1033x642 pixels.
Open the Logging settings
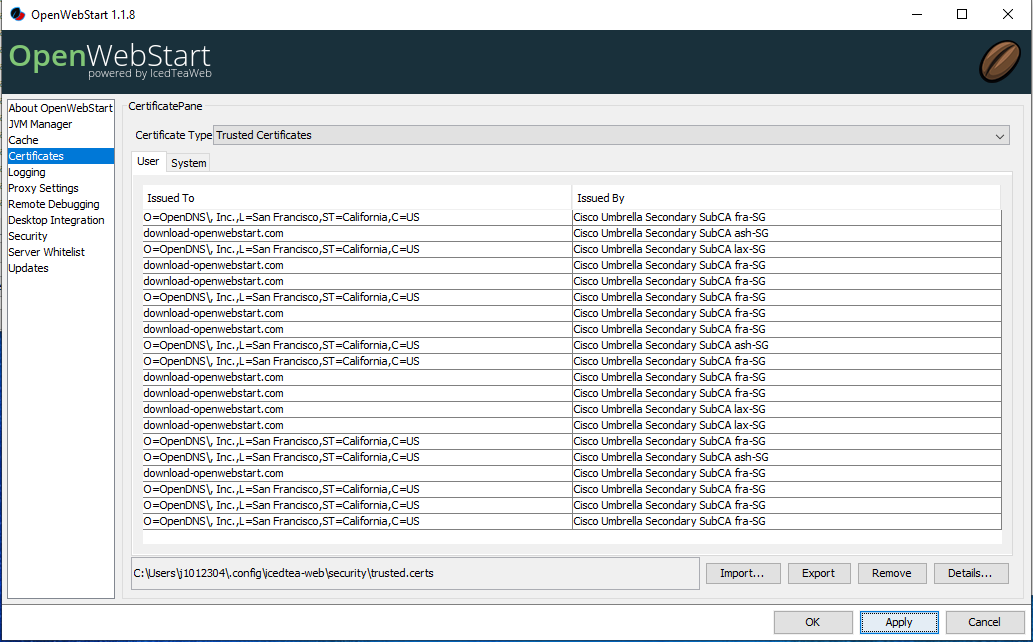click(61, 172)
